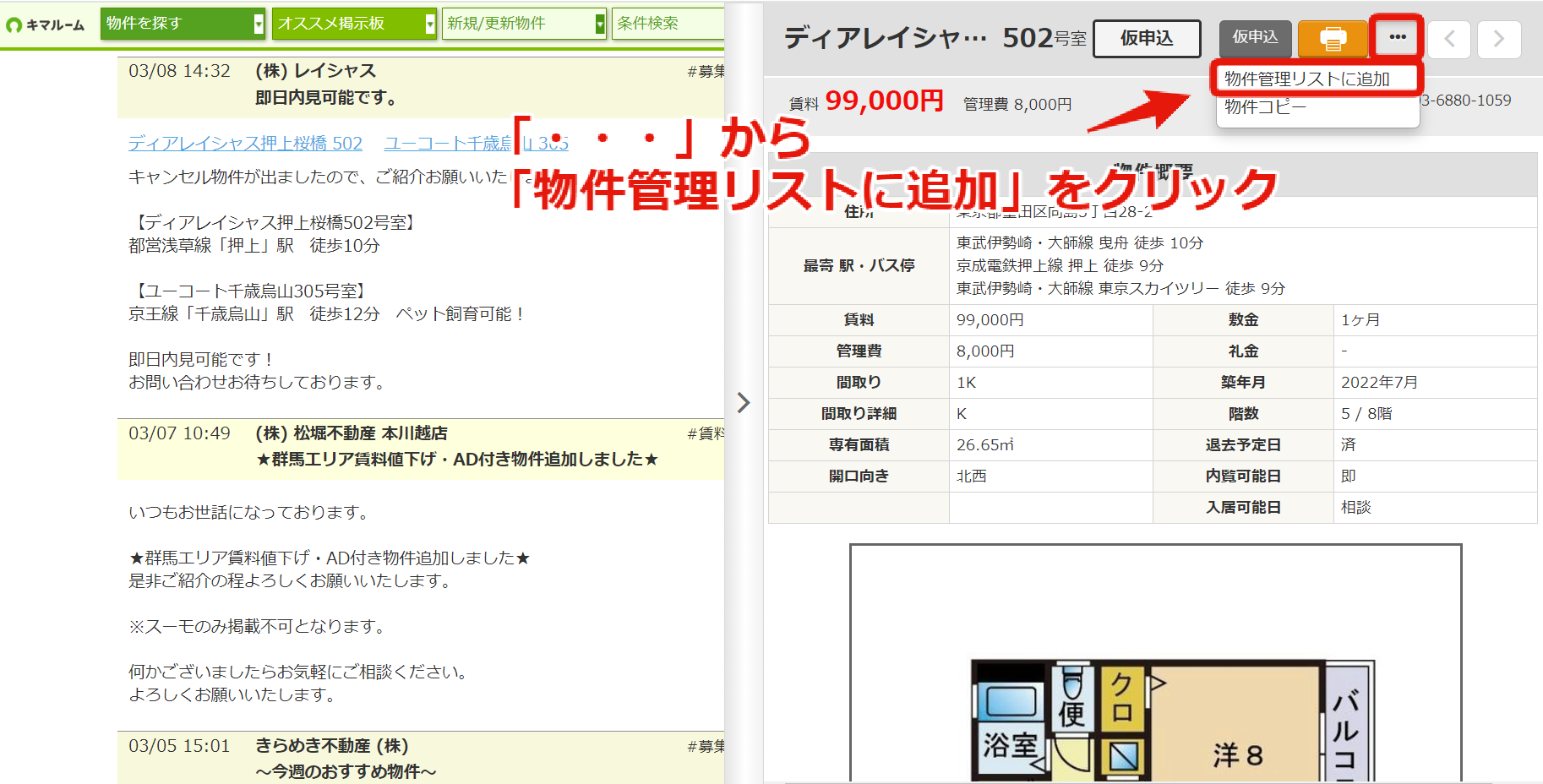Click the white 仮申込 button
This screenshot has height=784, width=1543.
[1147, 39]
